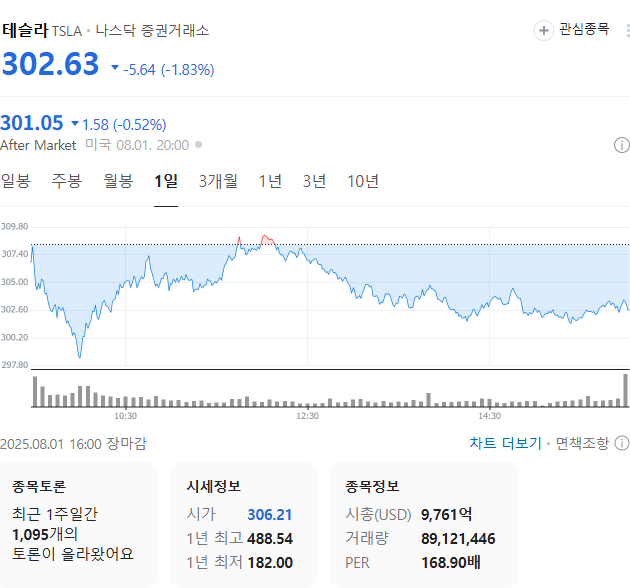
Task: Click the 관심종목 label
Action: click(584, 29)
